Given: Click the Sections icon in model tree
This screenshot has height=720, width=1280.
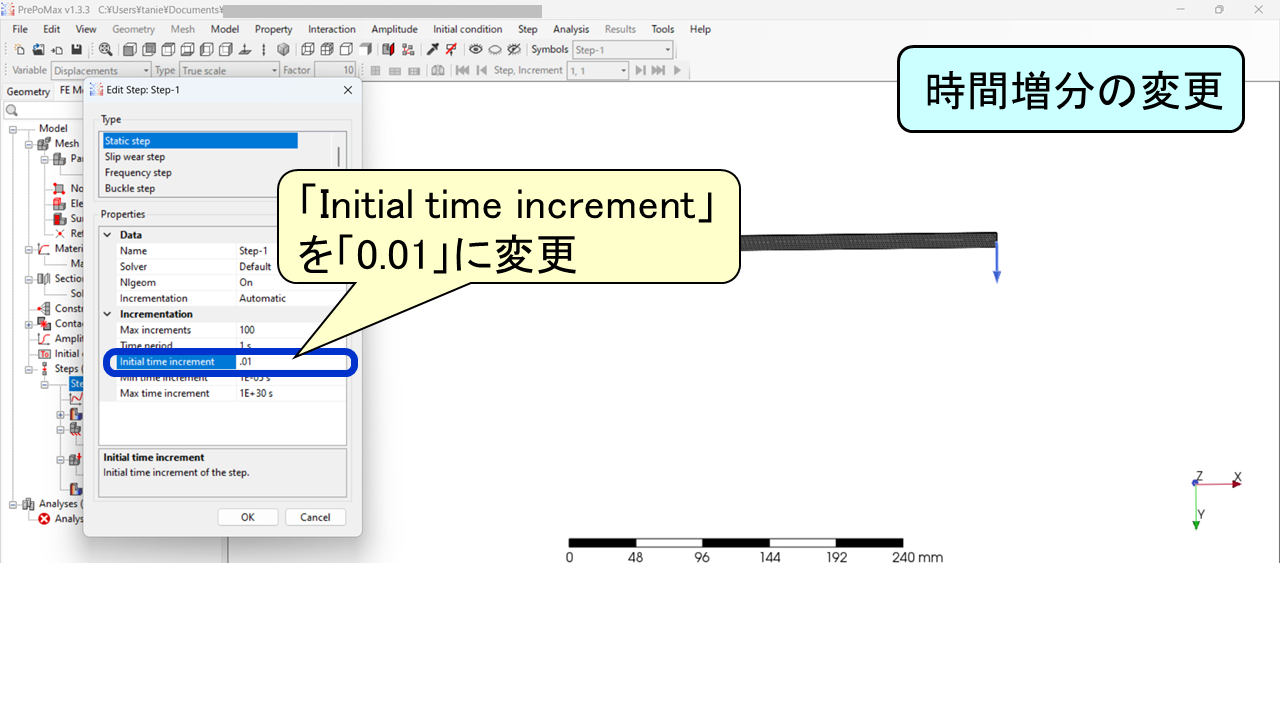Looking at the screenshot, I should [43, 278].
